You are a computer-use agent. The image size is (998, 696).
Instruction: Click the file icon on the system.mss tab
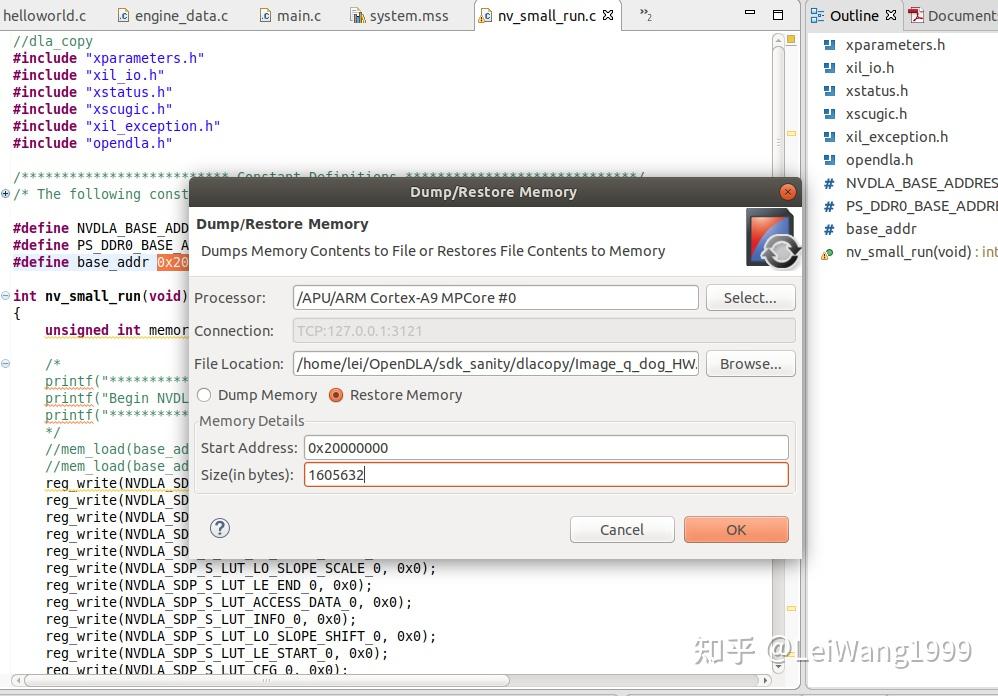pos(354,14)
